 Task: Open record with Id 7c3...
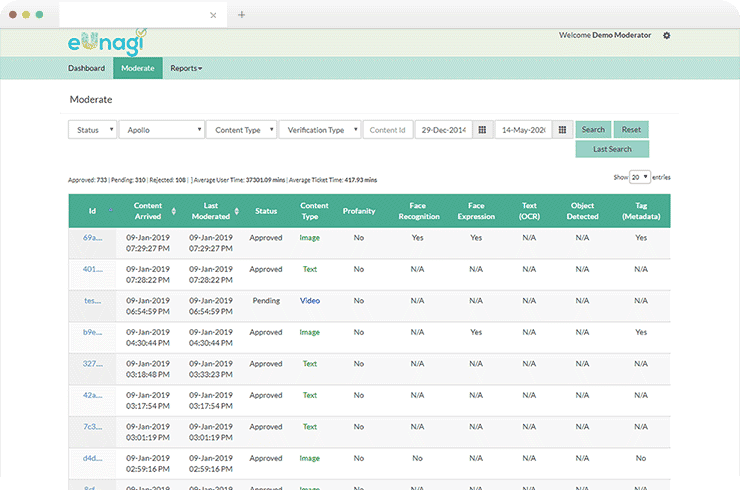pyautogui.click(x=92, y=427)
